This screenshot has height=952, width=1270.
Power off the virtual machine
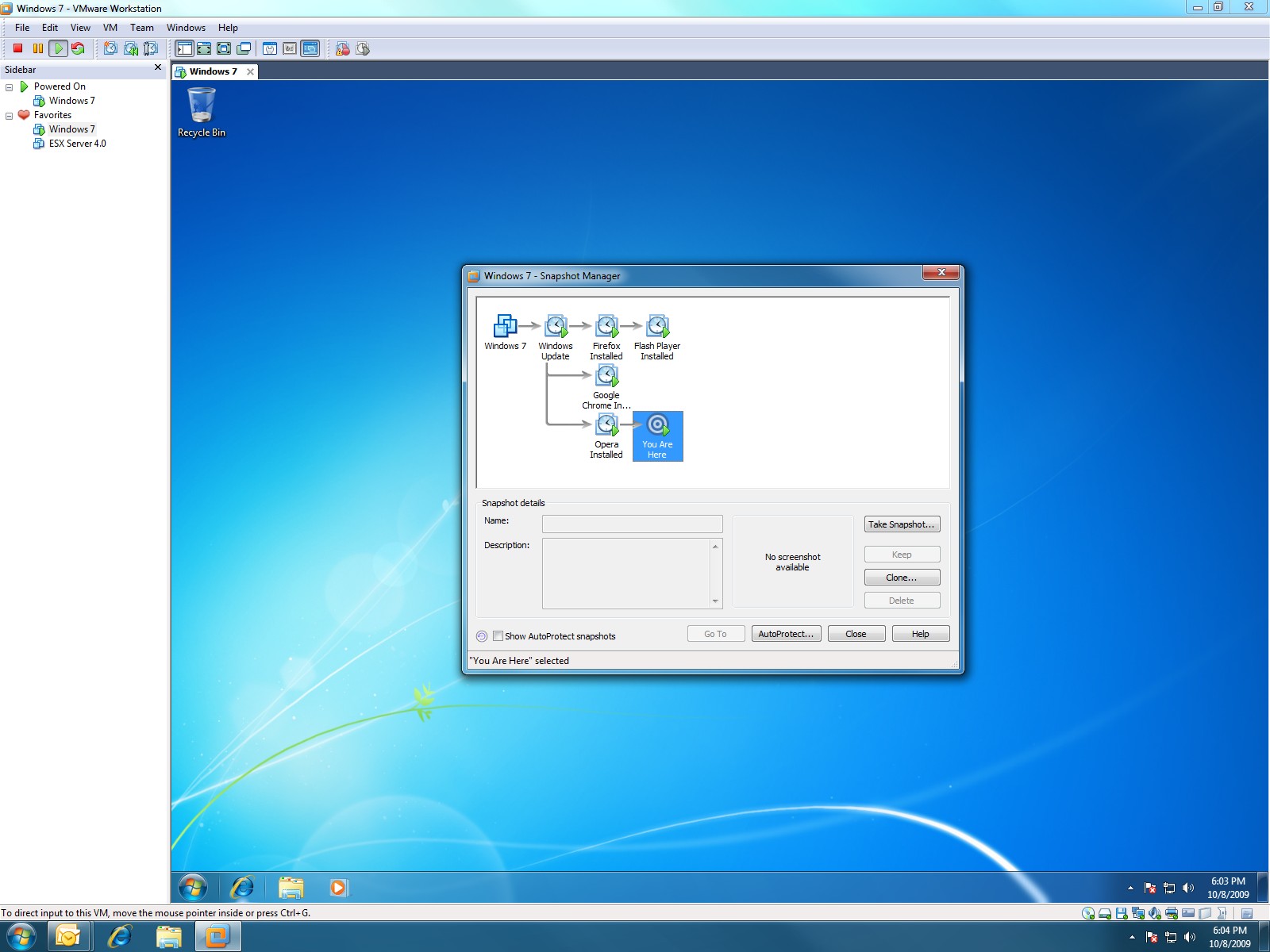[17, 48]
